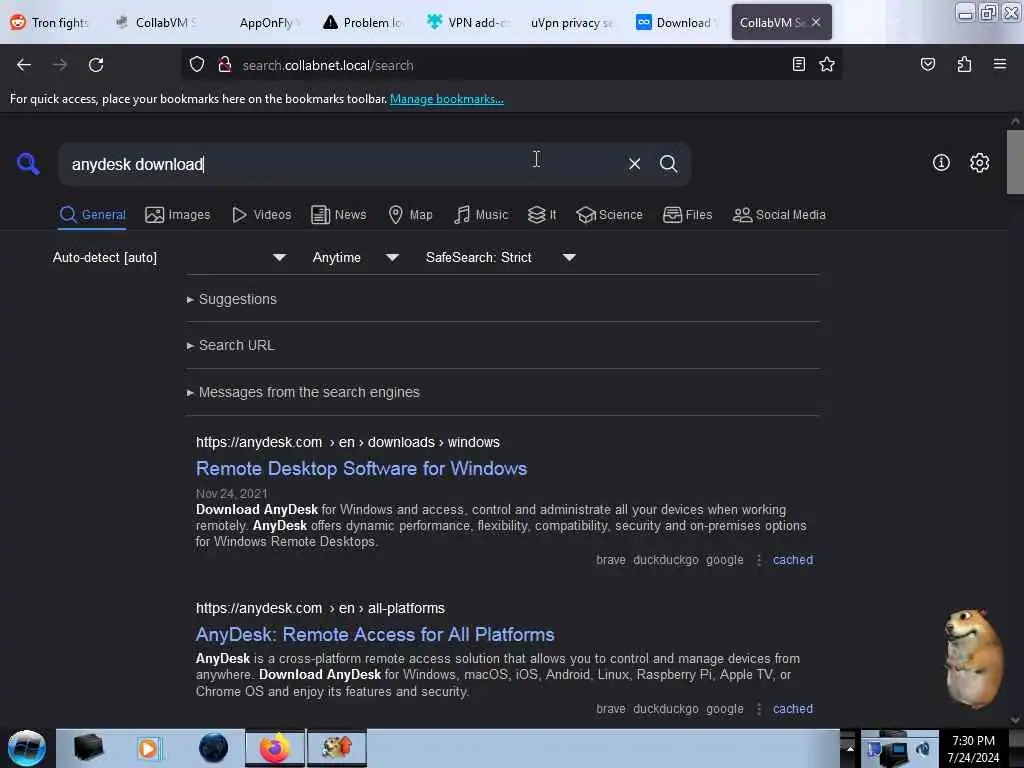1024x768 pixels.
Task: Select the News search category
Action: 338,214
